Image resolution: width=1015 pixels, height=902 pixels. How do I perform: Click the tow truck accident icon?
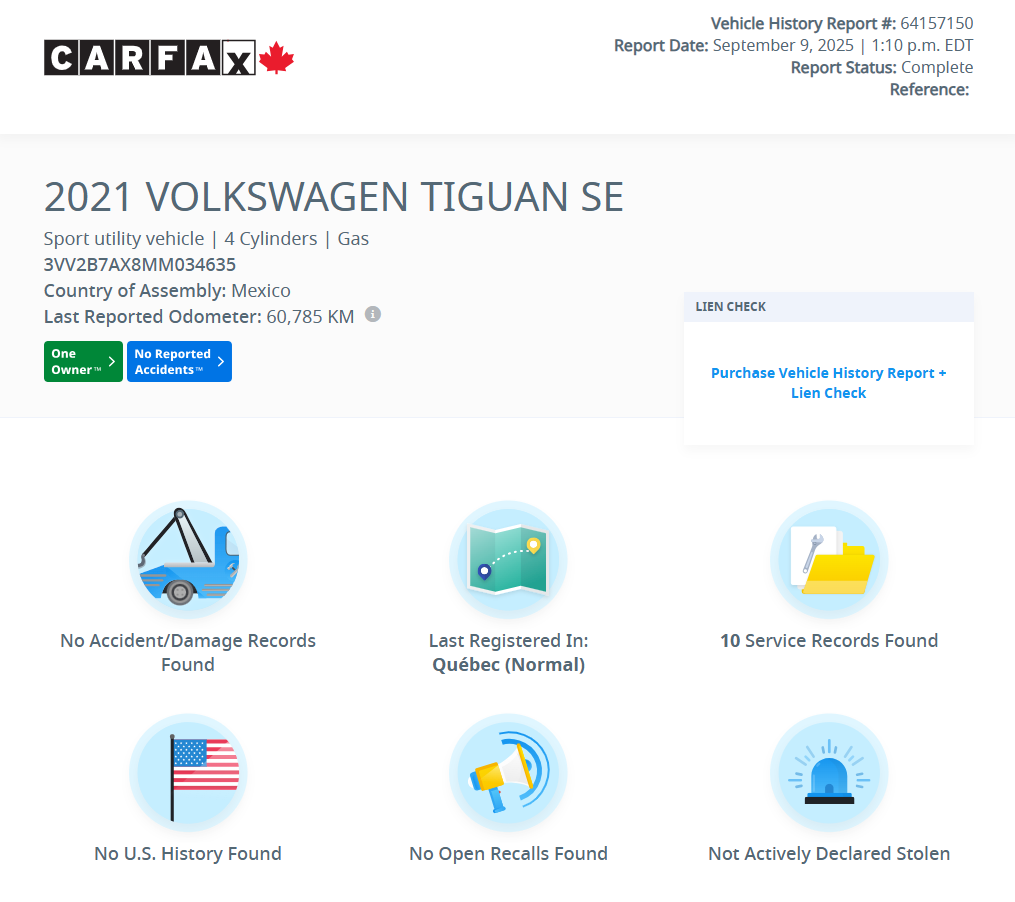pyautogui.click(x=188, y=560)
